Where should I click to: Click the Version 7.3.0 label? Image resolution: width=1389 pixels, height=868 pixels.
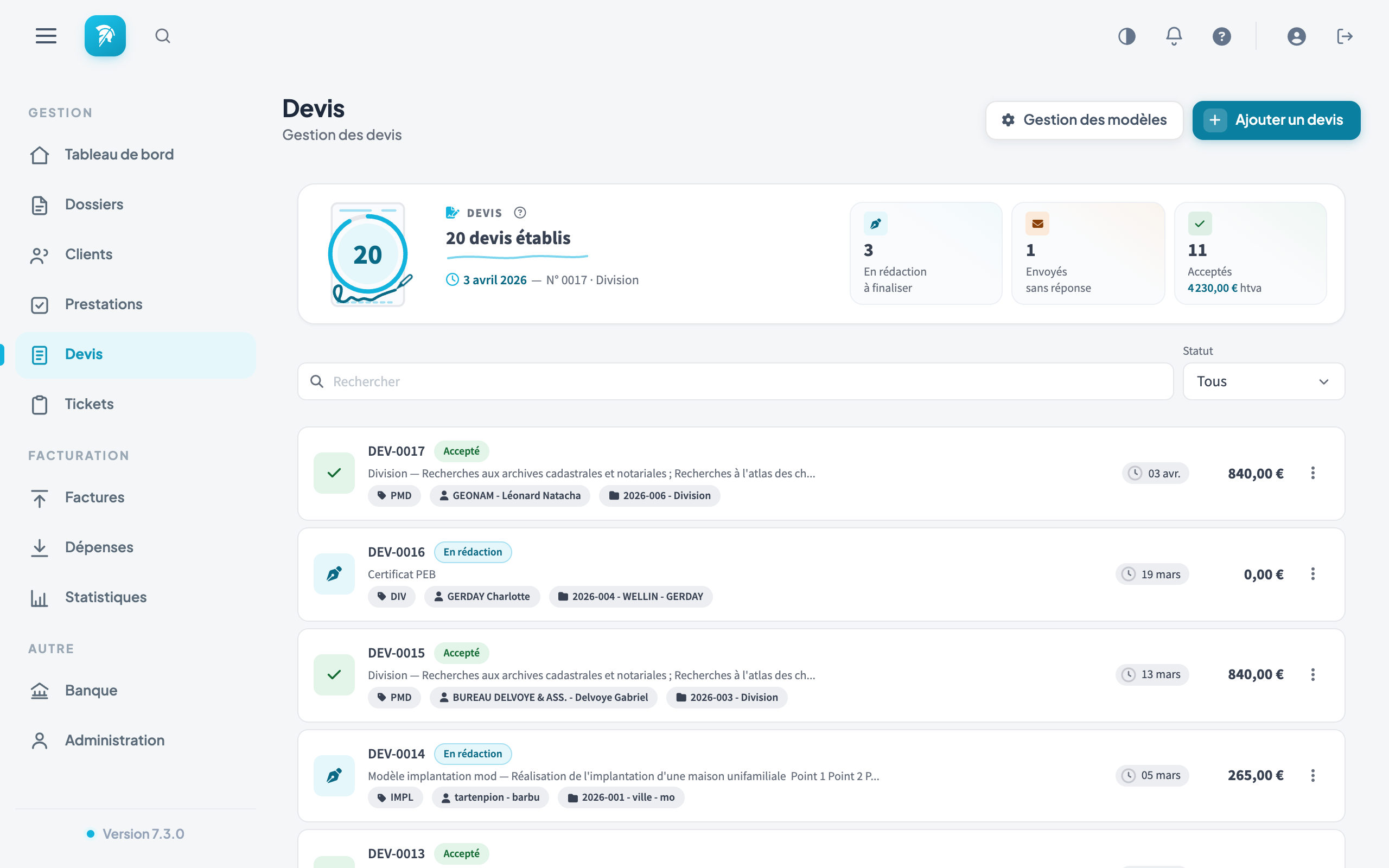(x=143, y=834)
